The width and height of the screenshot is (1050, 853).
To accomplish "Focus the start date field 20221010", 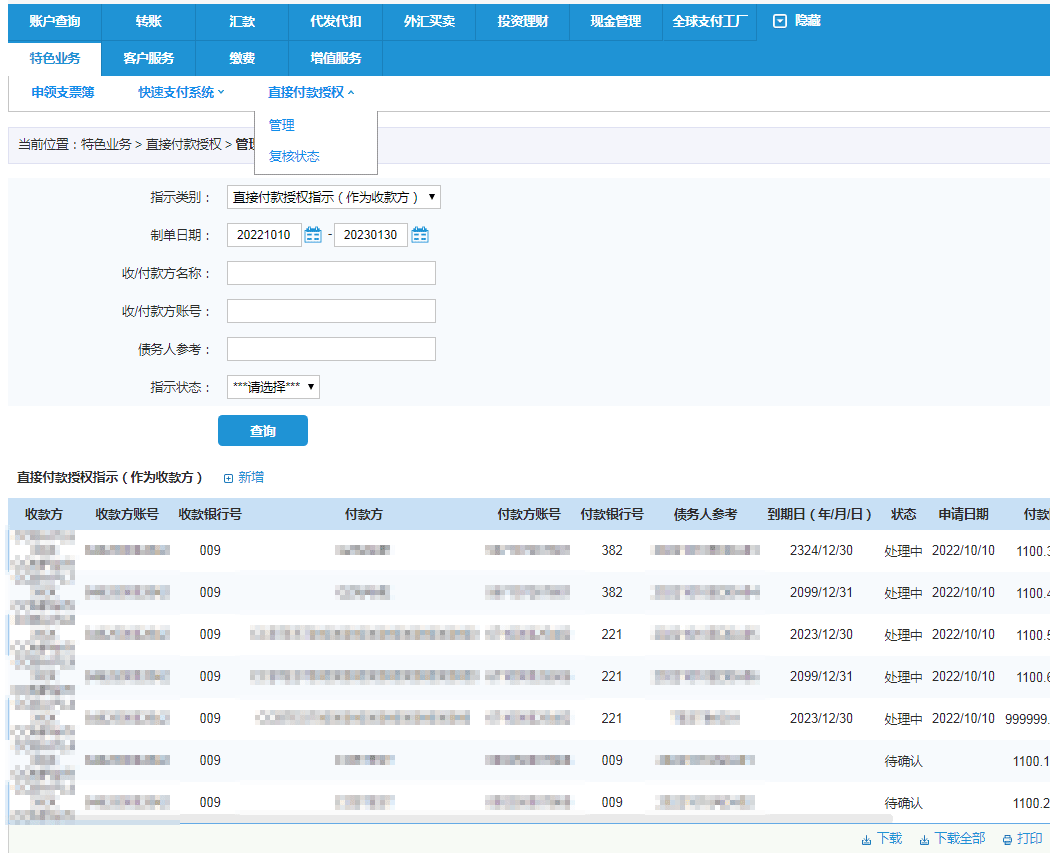I will point(265,235).
